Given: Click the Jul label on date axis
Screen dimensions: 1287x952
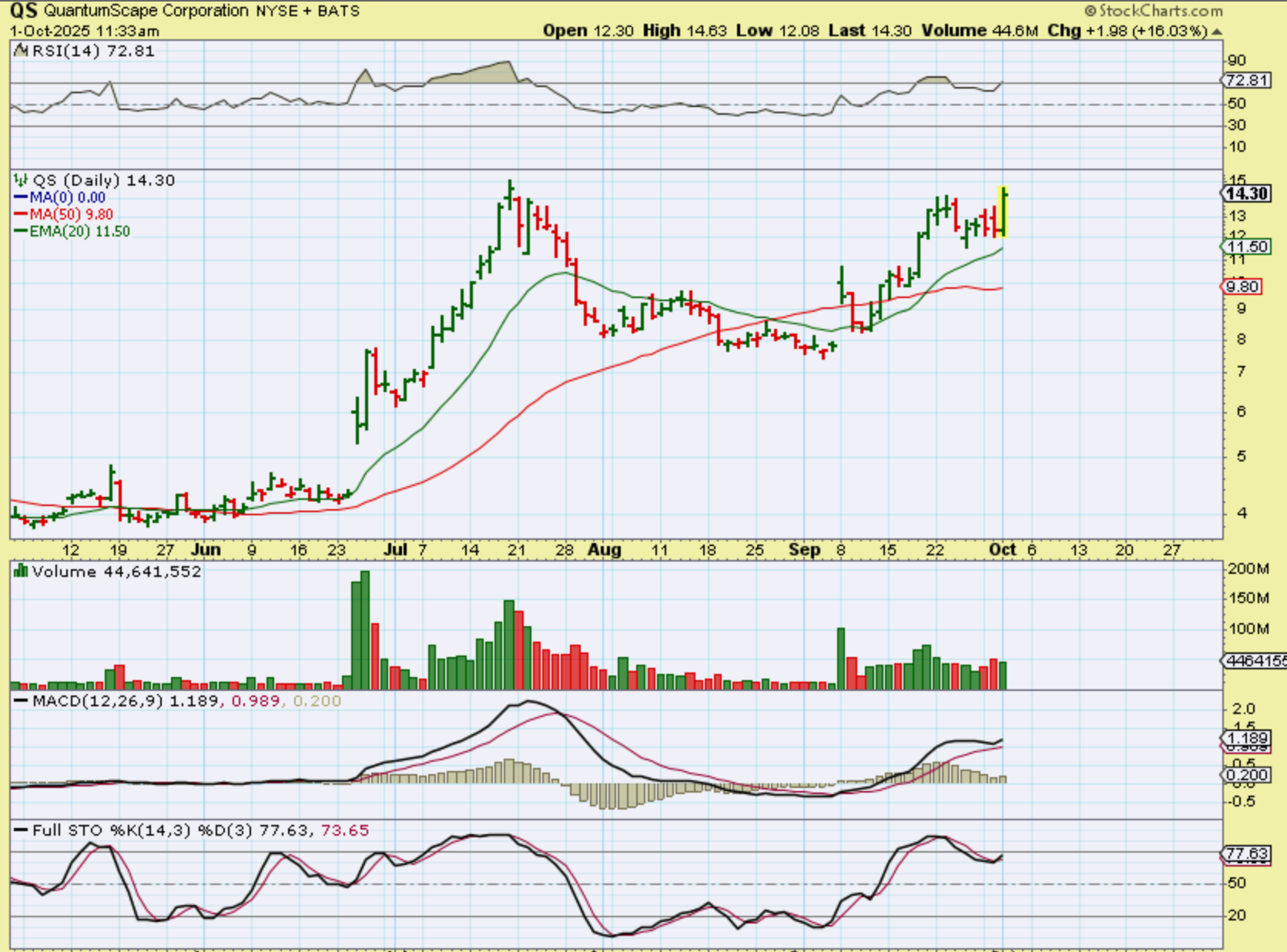Looking at the screenshot, I should pyautogui.click(x=395, y=550).
